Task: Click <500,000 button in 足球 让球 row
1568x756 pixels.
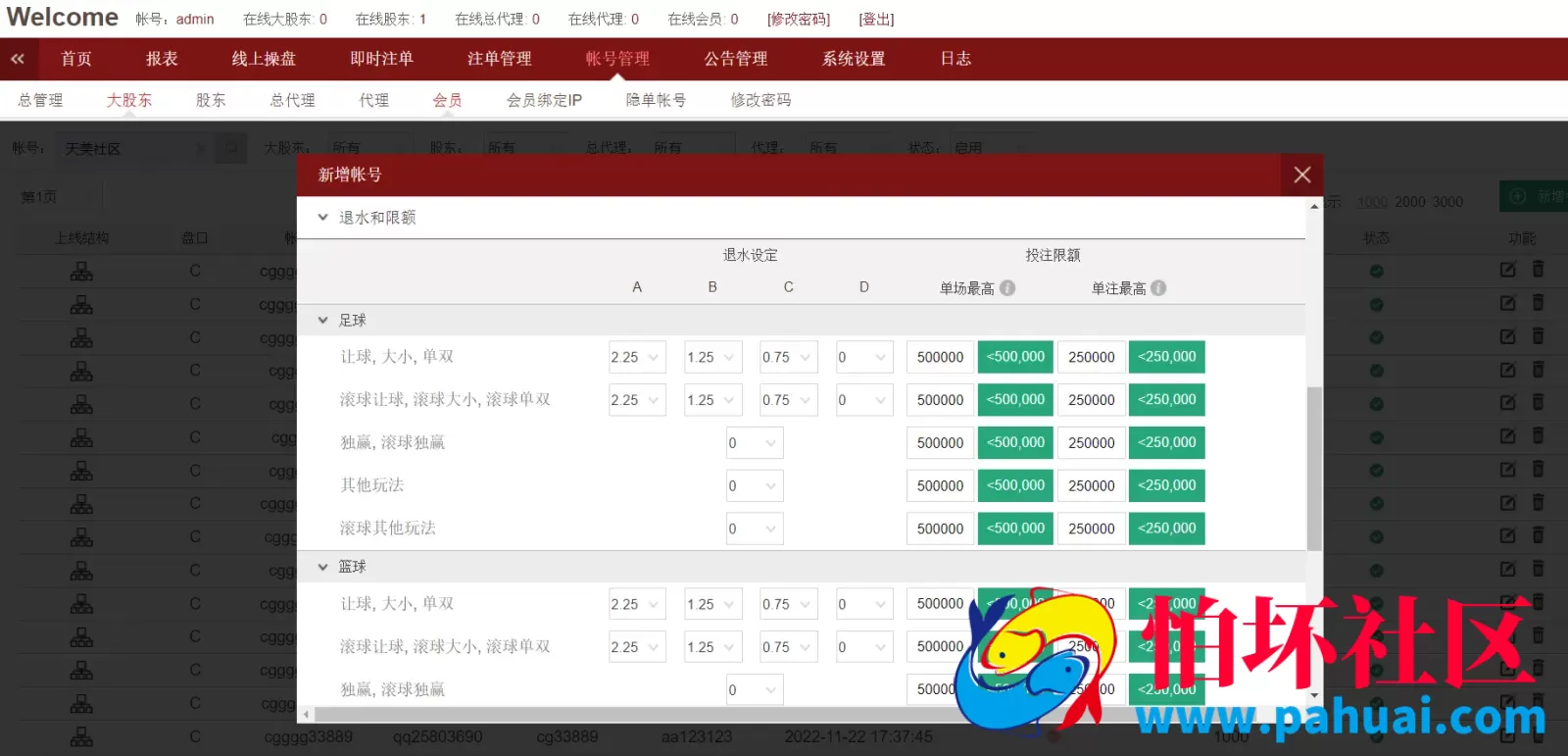Action: 1015,357
